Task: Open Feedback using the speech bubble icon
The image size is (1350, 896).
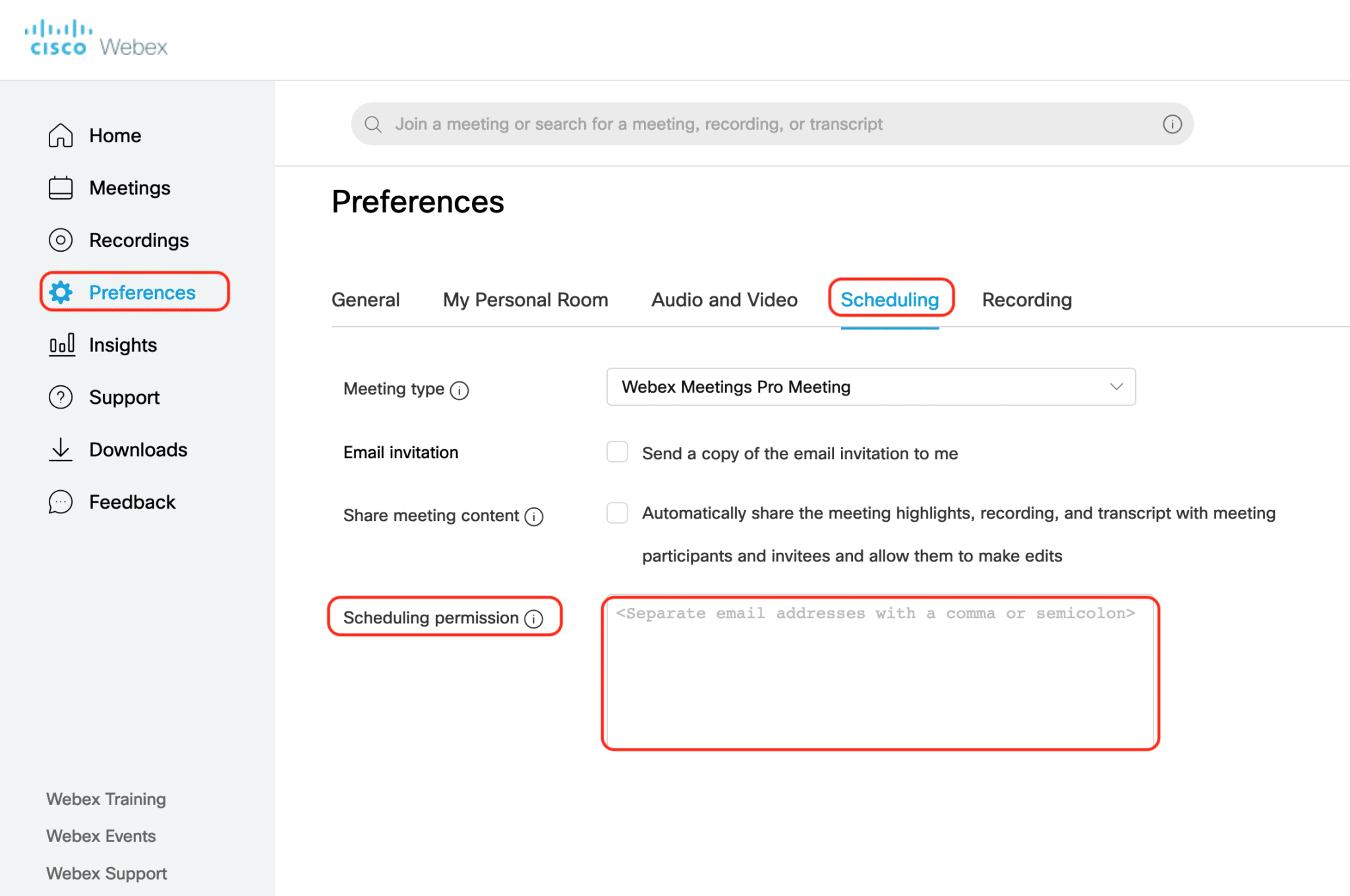Action: 60,501
